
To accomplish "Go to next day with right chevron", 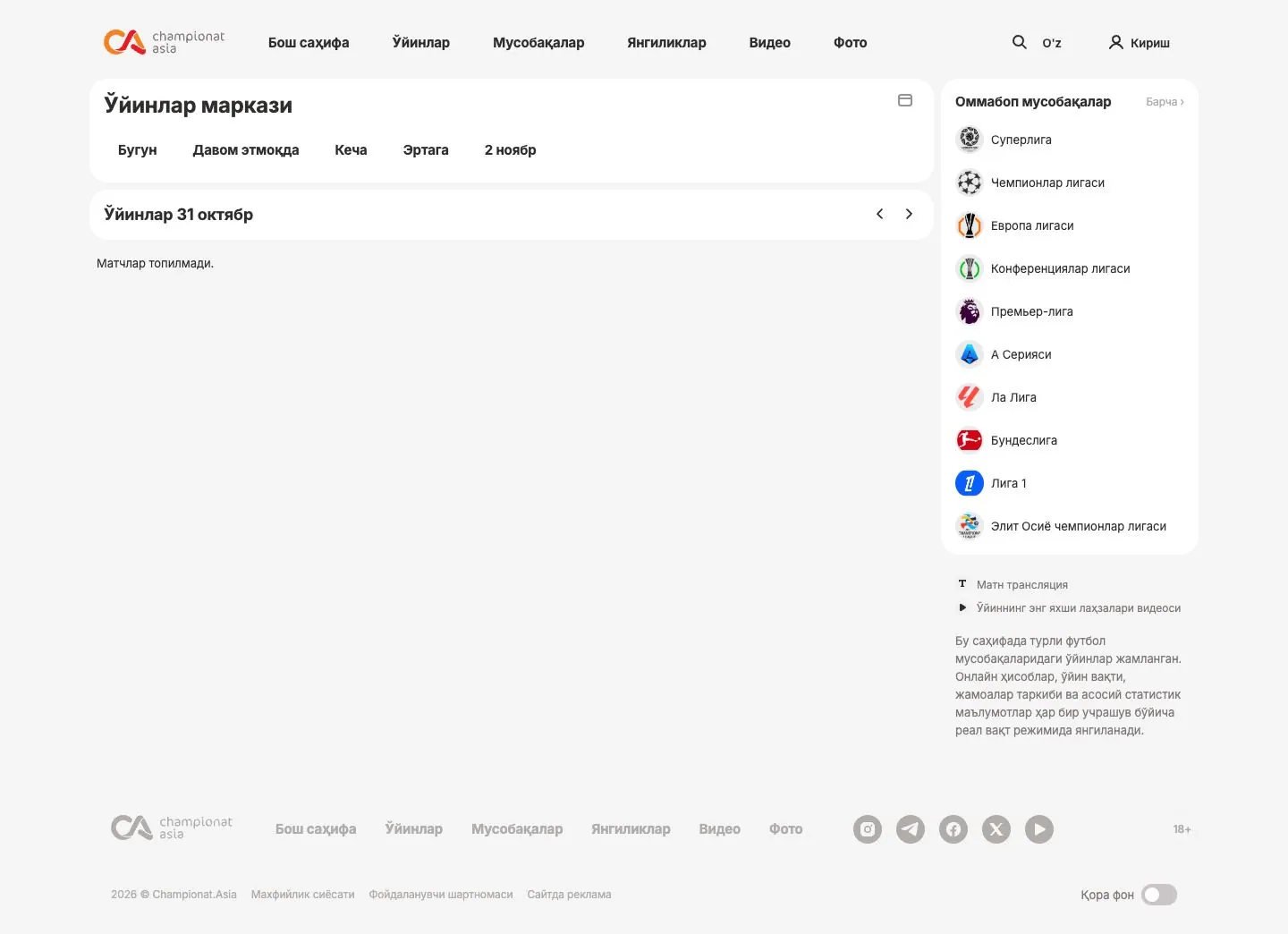I will 909,214.
